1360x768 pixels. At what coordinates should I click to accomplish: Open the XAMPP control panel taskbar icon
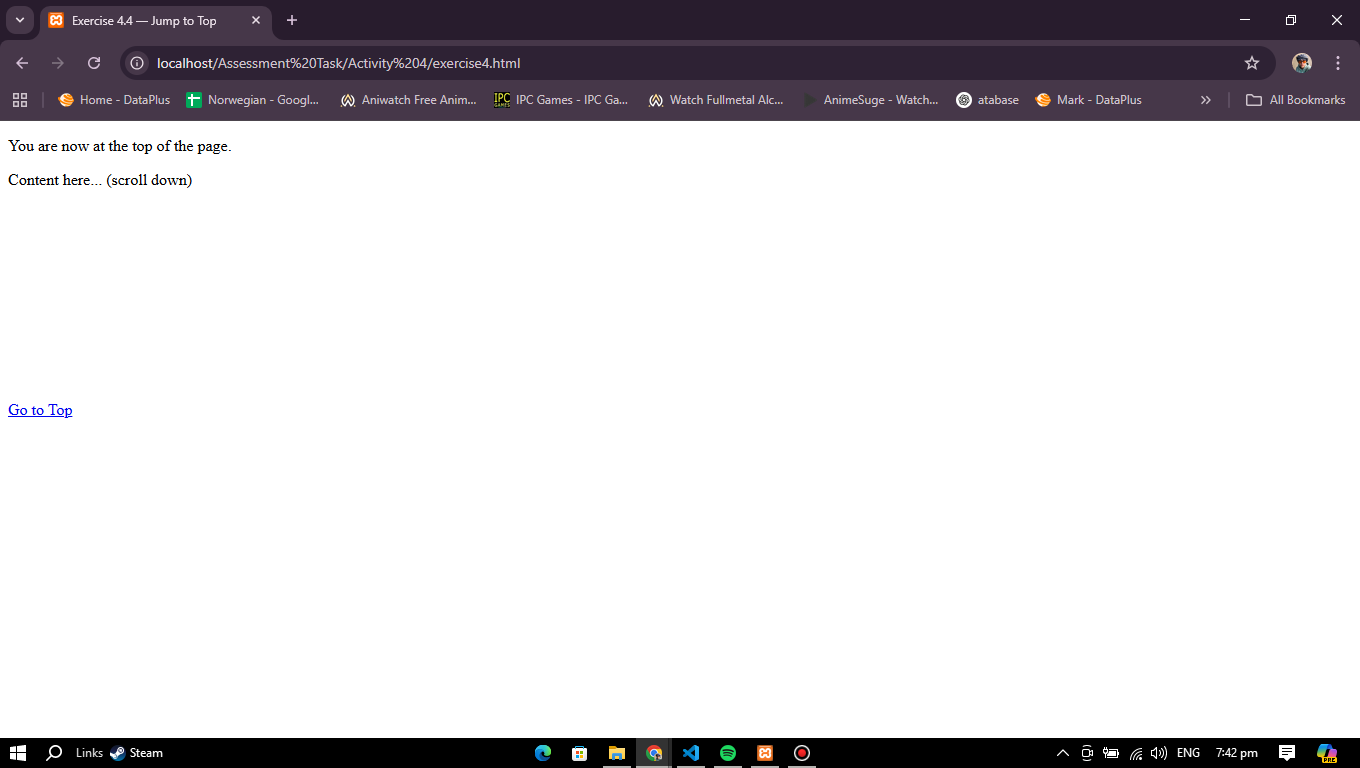click(765, 753)
